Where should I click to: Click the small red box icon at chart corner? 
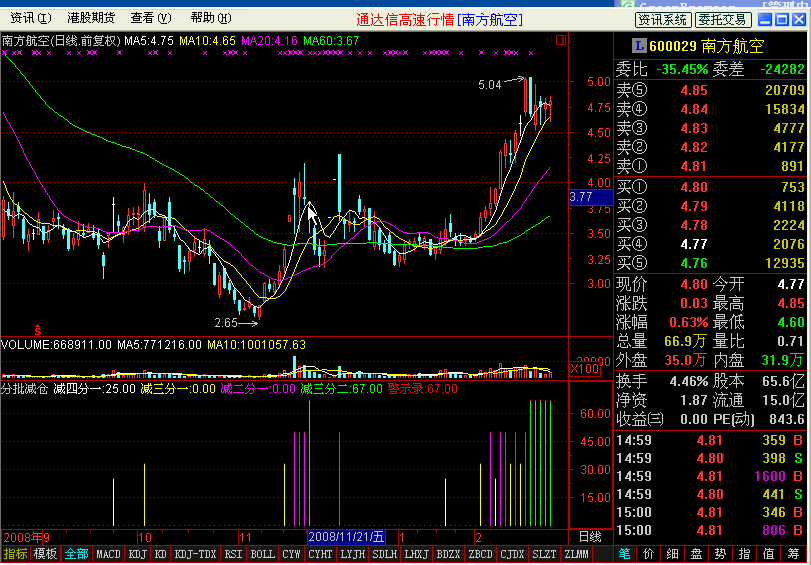point(561,40)
